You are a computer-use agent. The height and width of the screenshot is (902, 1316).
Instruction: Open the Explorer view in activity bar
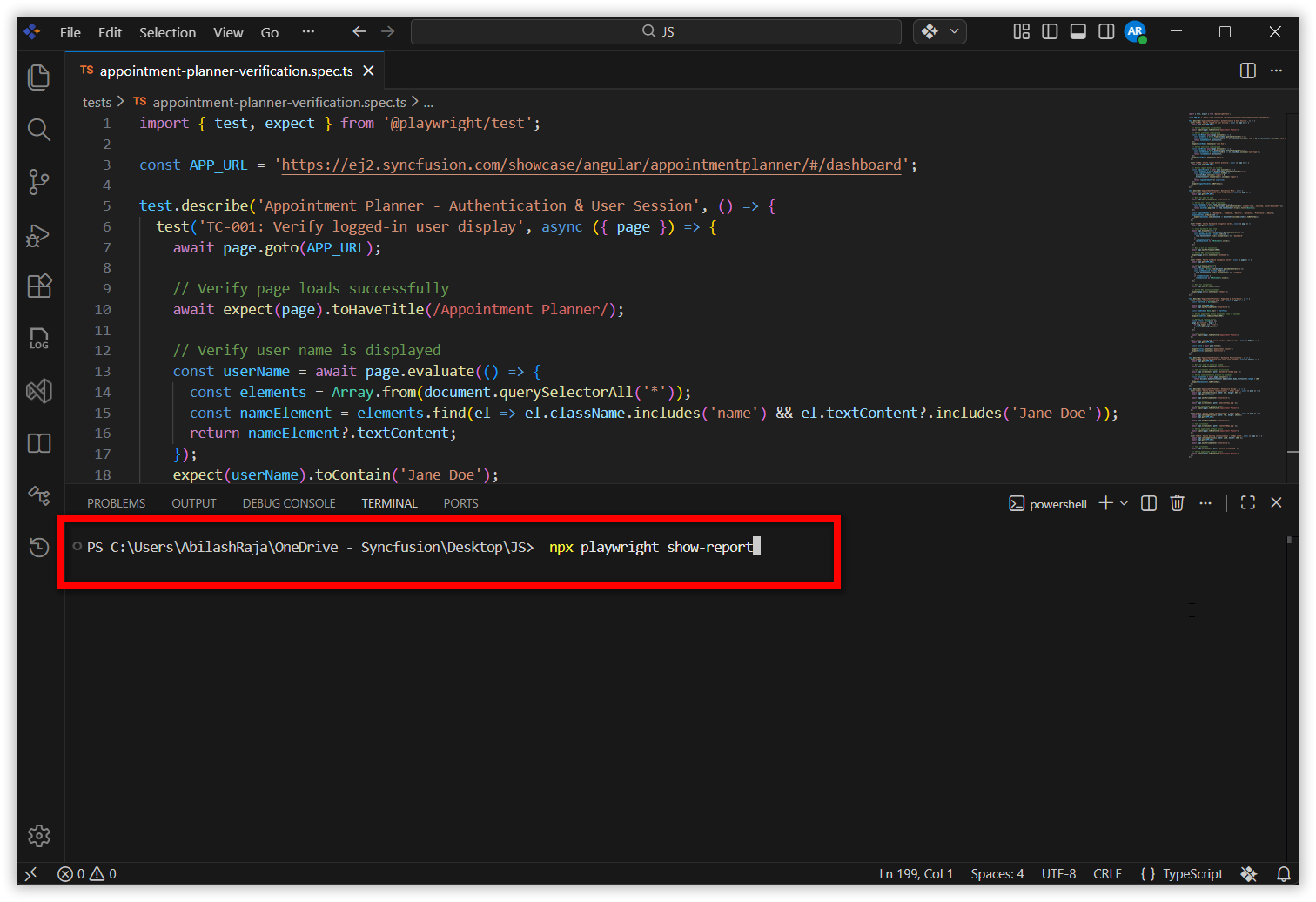point(39,77)
